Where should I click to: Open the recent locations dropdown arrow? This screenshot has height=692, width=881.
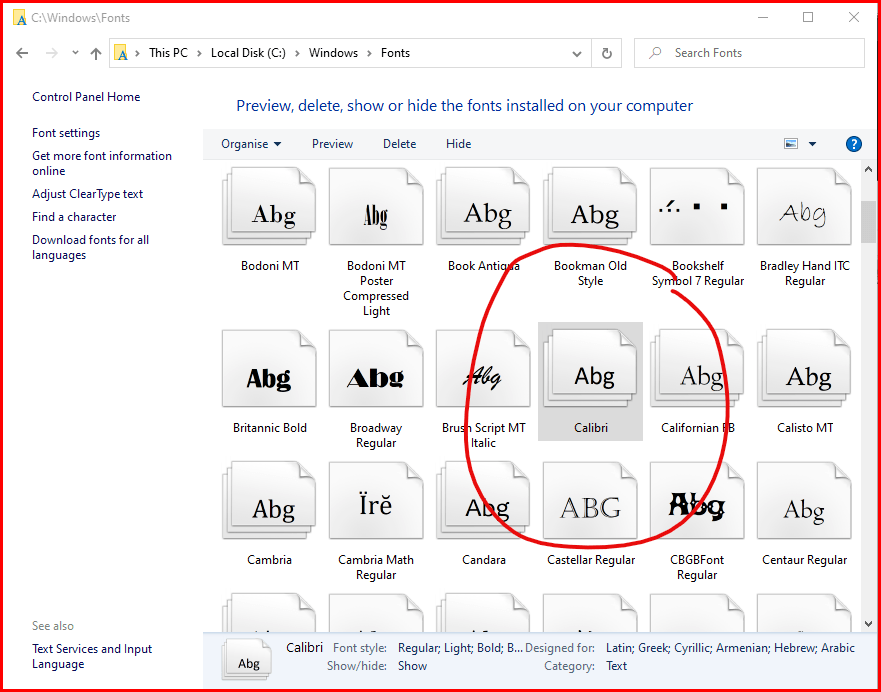pos(75,53)
